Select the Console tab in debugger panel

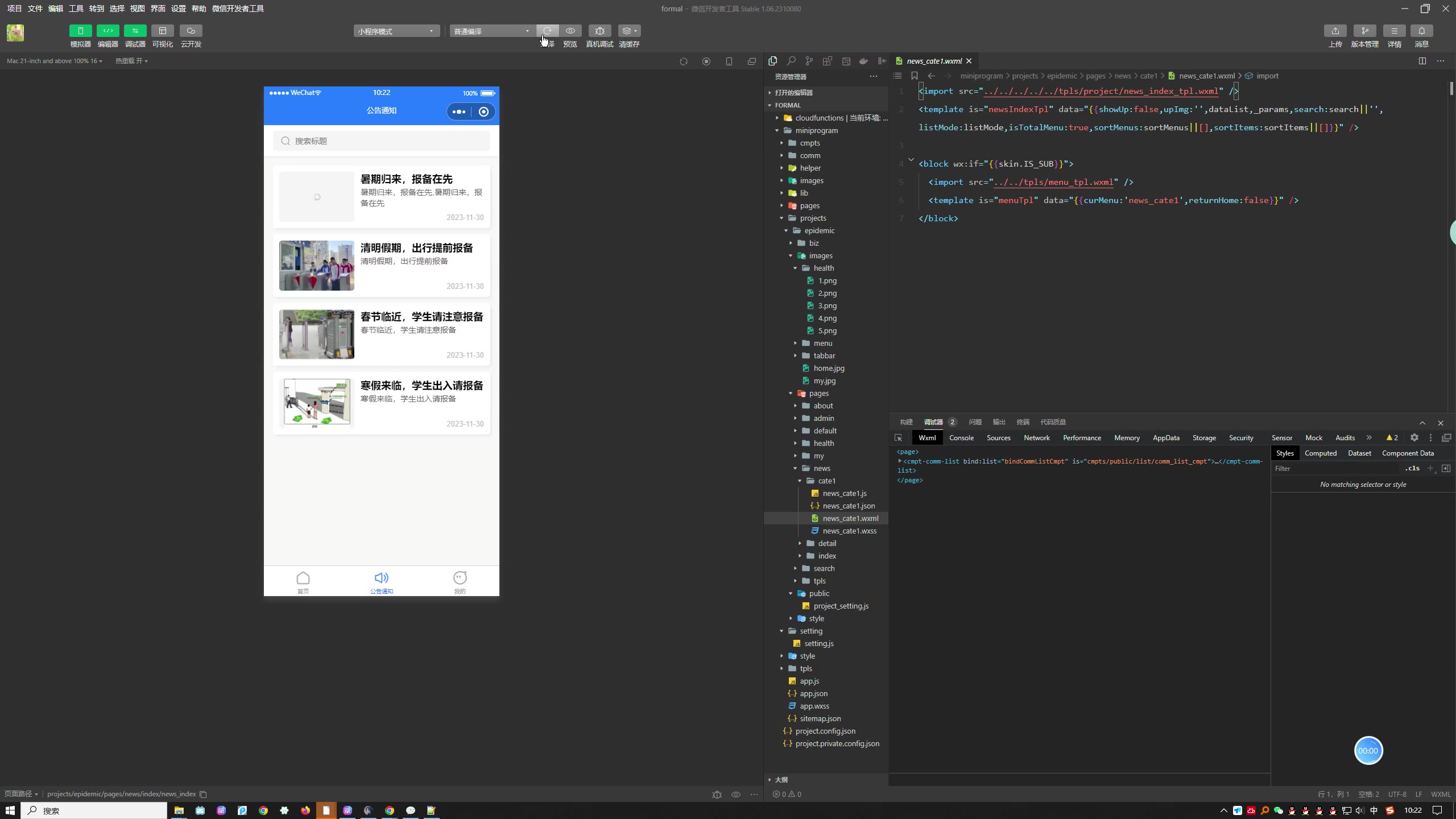960,438
